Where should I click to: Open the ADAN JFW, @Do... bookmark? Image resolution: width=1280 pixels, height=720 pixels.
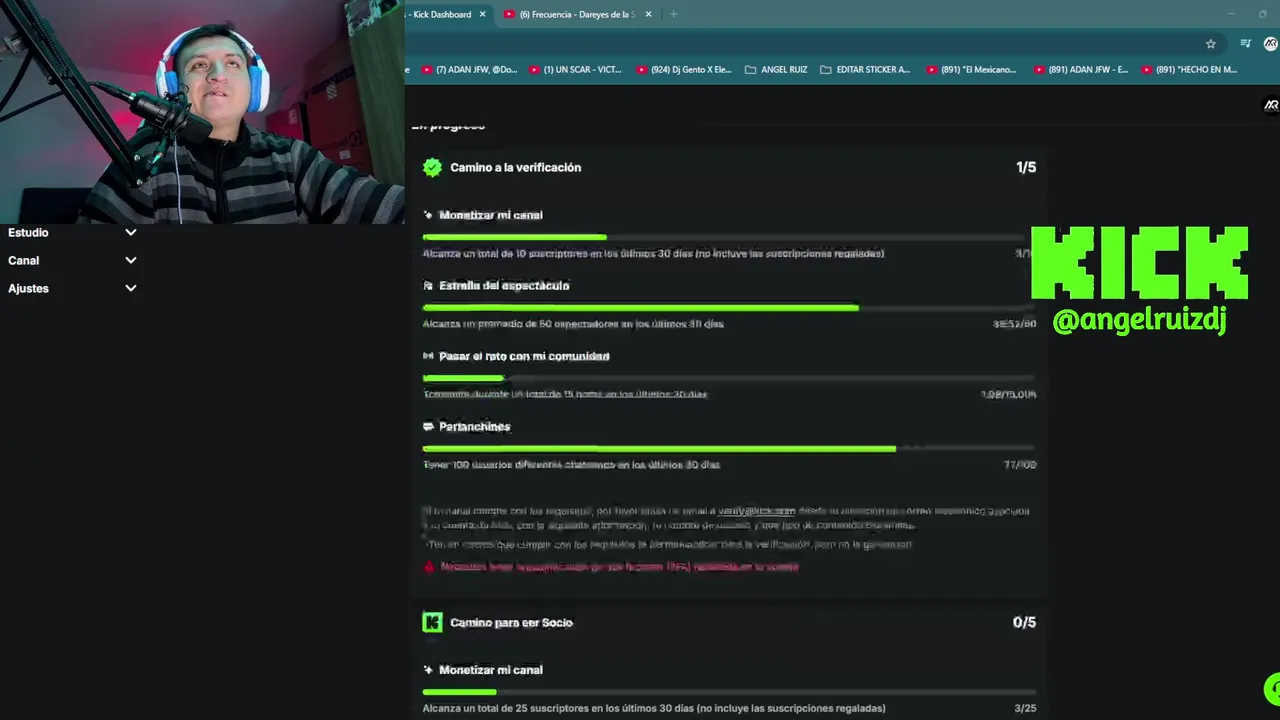point(469,70)
